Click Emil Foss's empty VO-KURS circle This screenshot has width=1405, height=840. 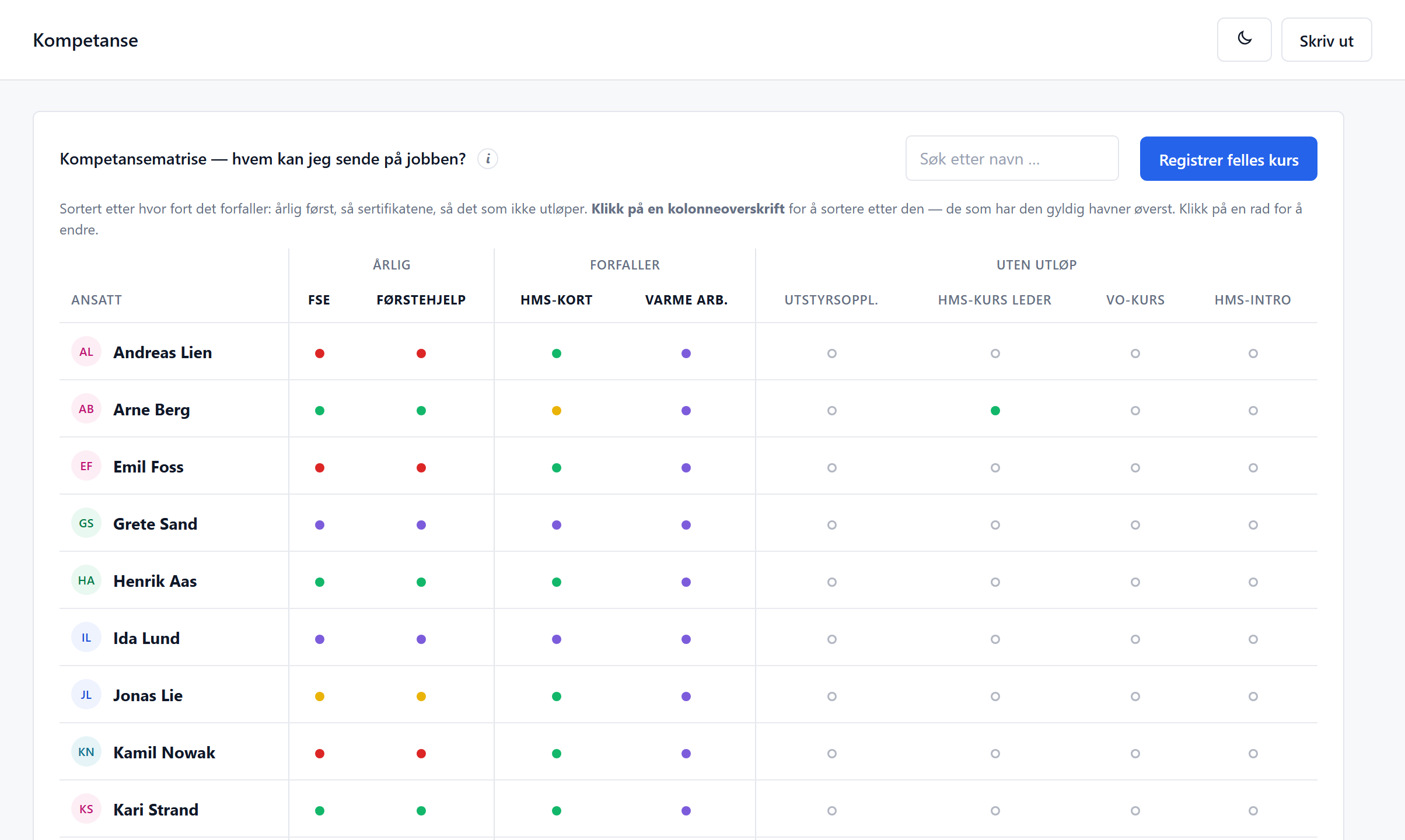[x=1135, y=468]
